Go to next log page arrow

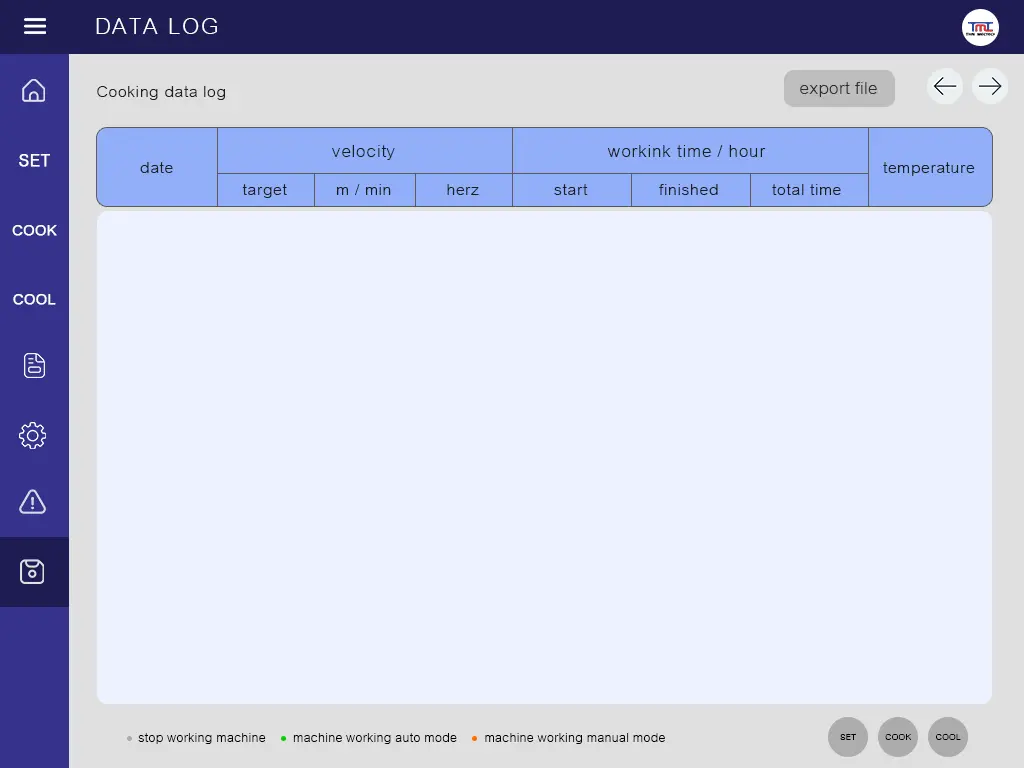(990, 87)
